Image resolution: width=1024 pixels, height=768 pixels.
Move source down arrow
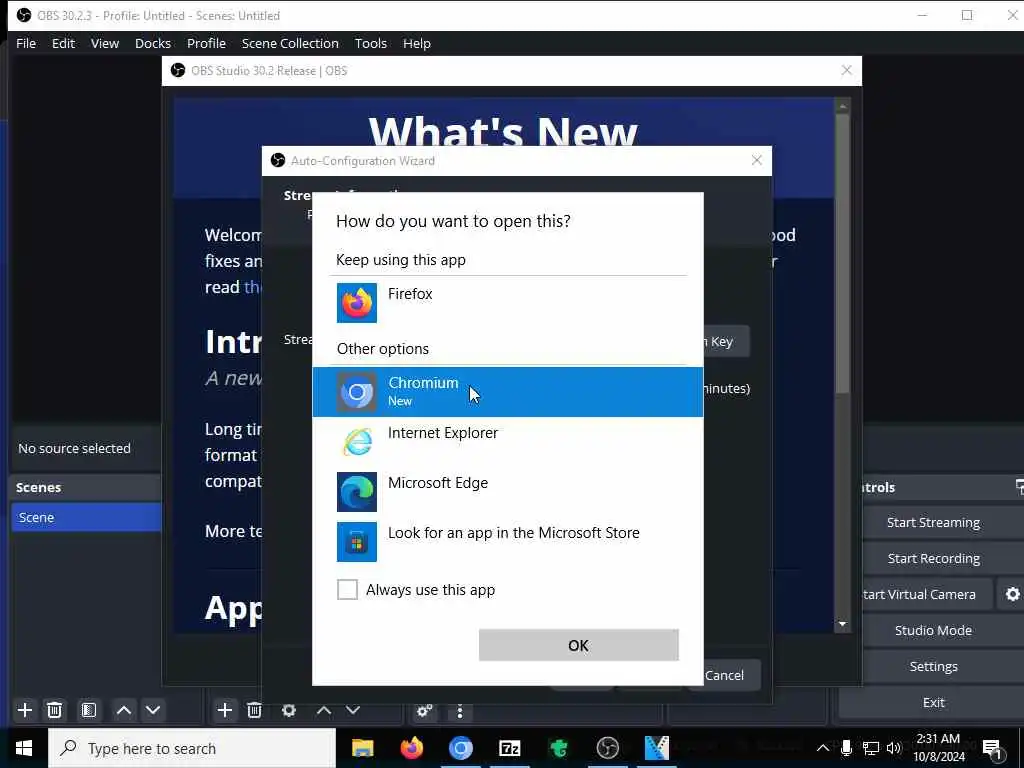click(353, 710)
